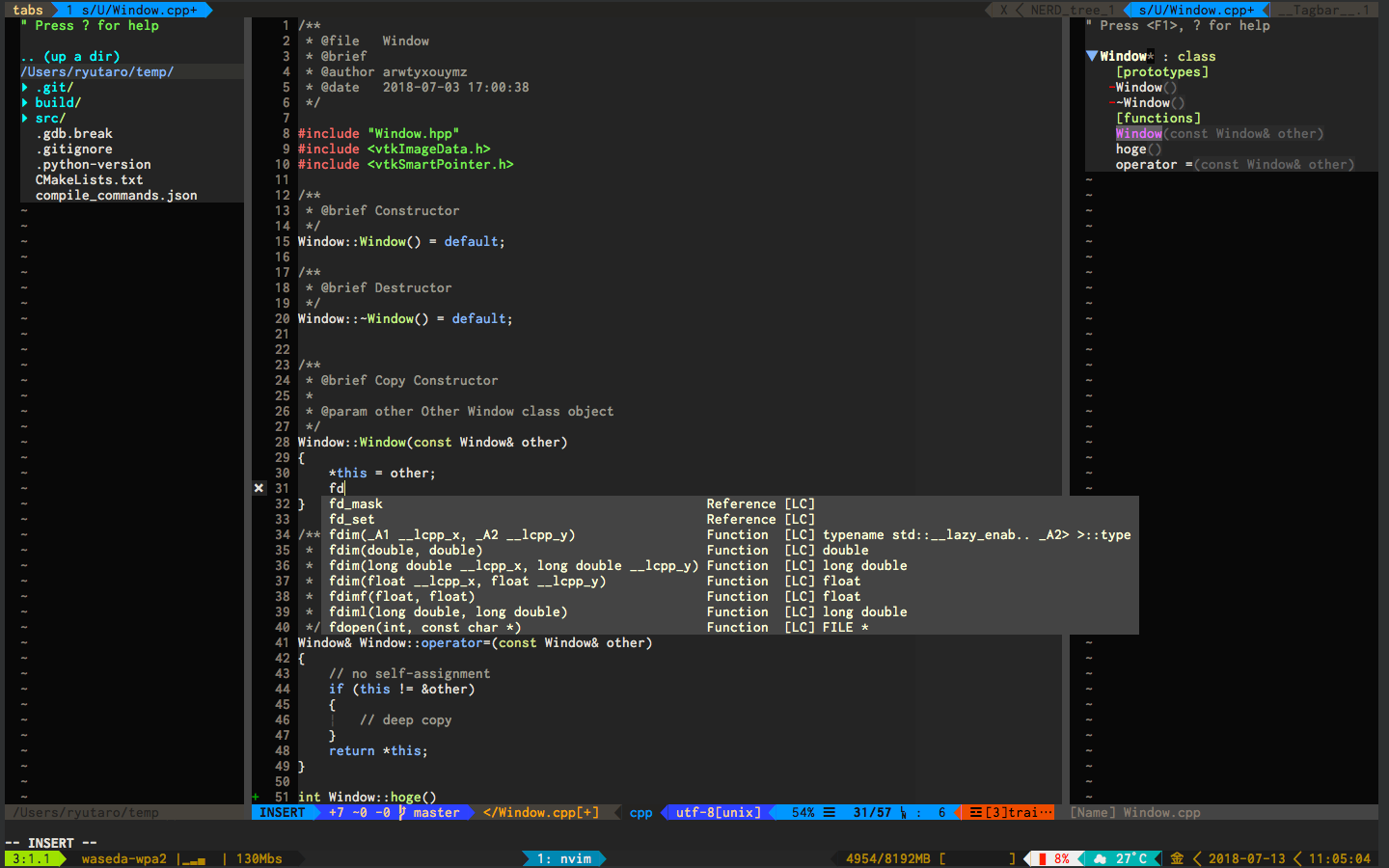The height and width of the screenshot is (868, 1389).
Task: Click the weather 27°C indicator
Action: (1123, 858)
